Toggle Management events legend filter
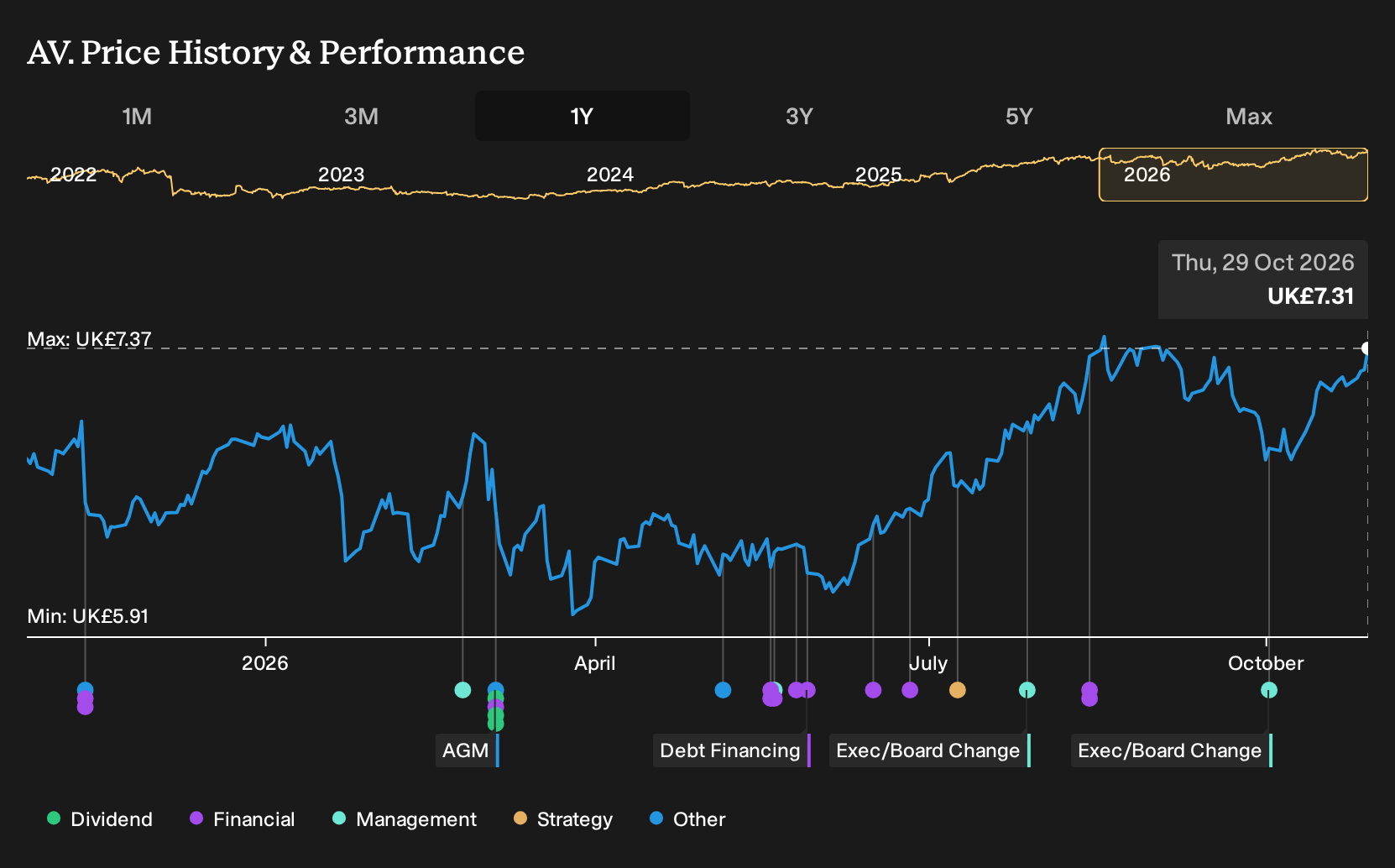1395x868 pixels. [x=405, y=818]
